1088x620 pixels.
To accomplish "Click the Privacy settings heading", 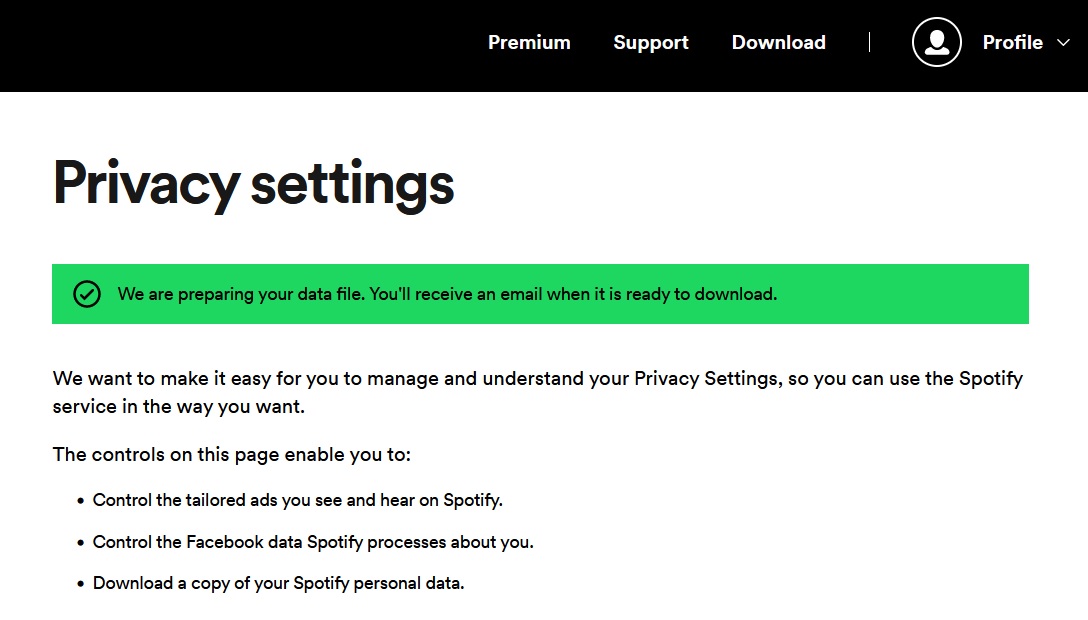I will (253, 184).
